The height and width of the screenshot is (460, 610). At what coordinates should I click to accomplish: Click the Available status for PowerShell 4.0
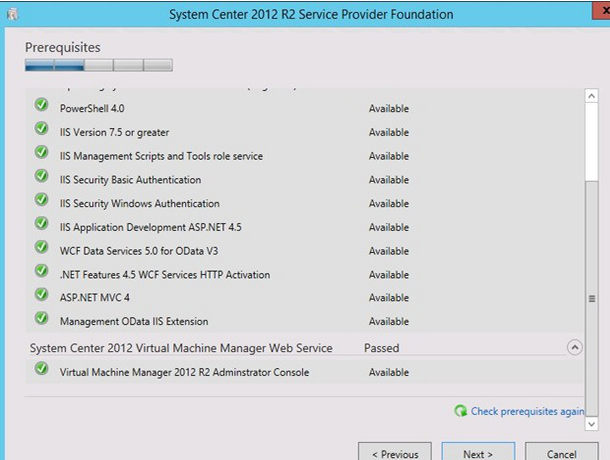[389, 109]
